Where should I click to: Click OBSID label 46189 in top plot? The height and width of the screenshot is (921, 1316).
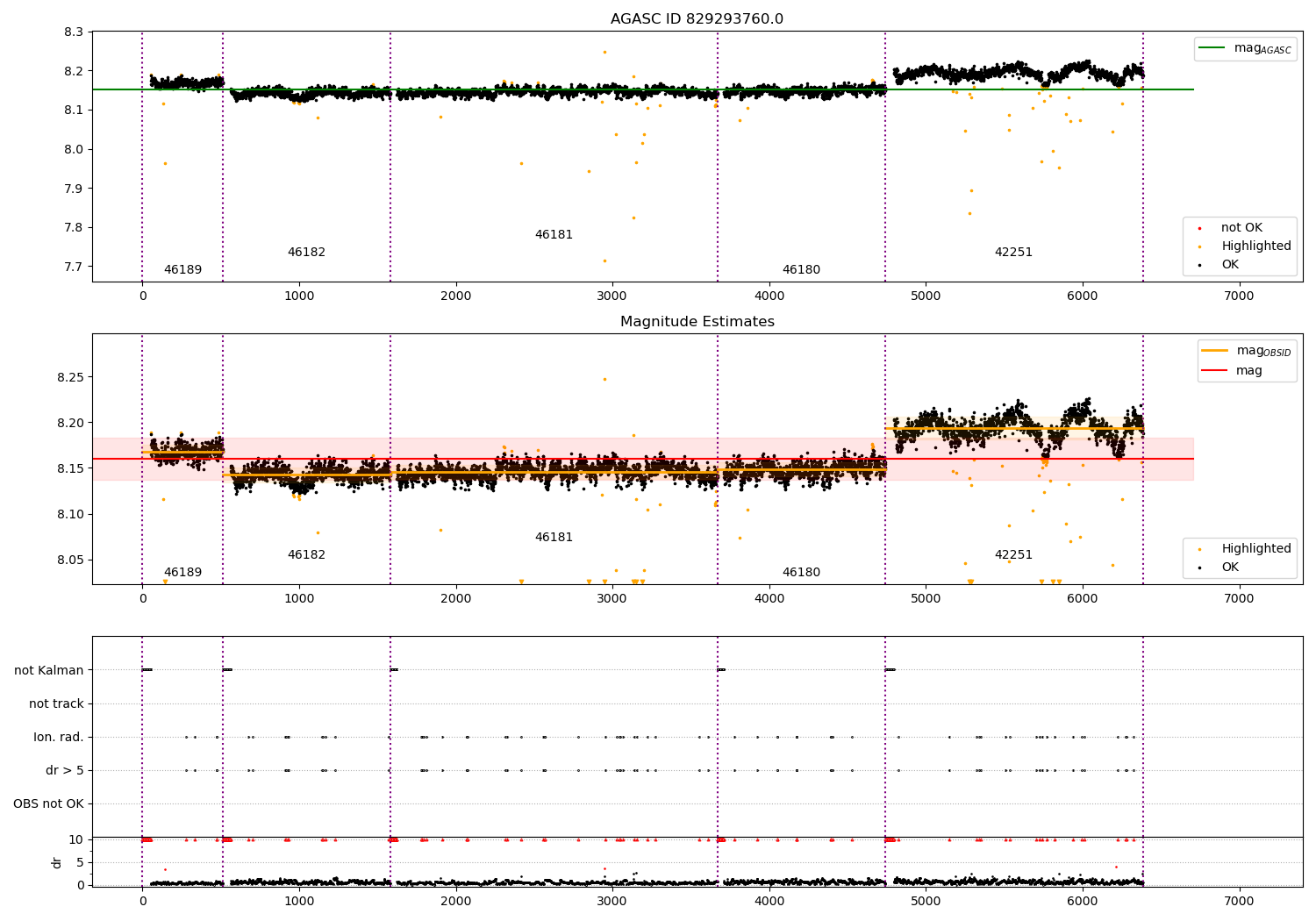click(182, 270)
